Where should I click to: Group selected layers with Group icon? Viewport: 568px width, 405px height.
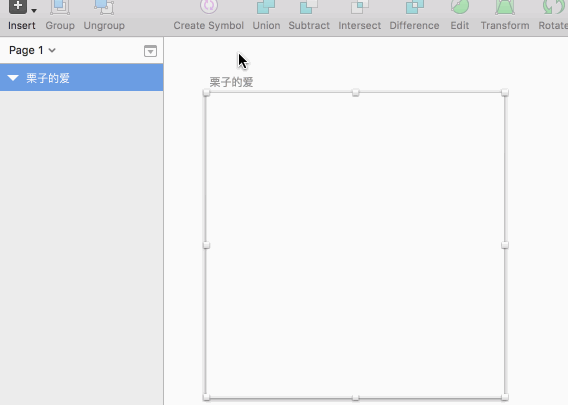click(x=60, y=7)
